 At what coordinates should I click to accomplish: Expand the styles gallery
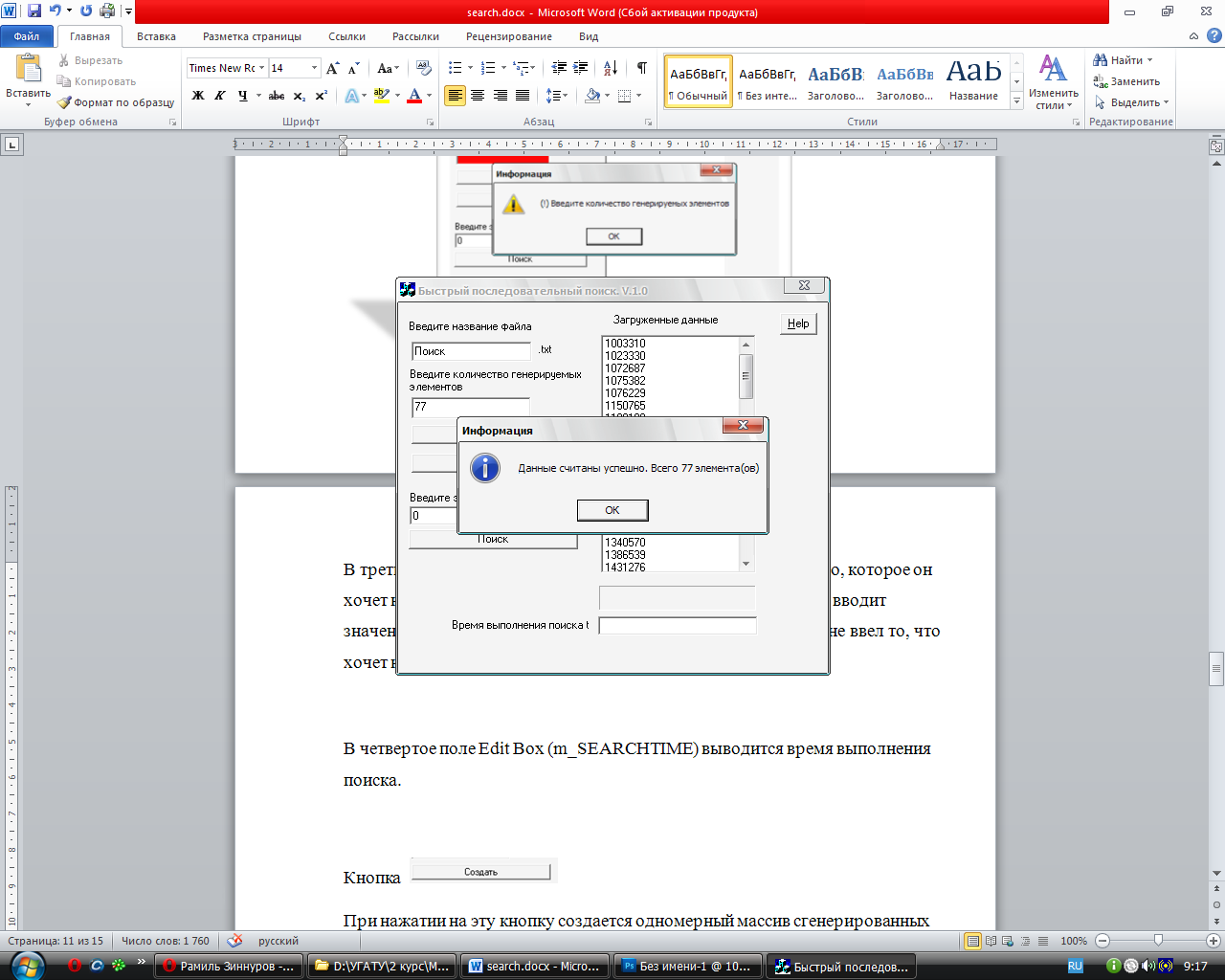tap(1016, 101)
